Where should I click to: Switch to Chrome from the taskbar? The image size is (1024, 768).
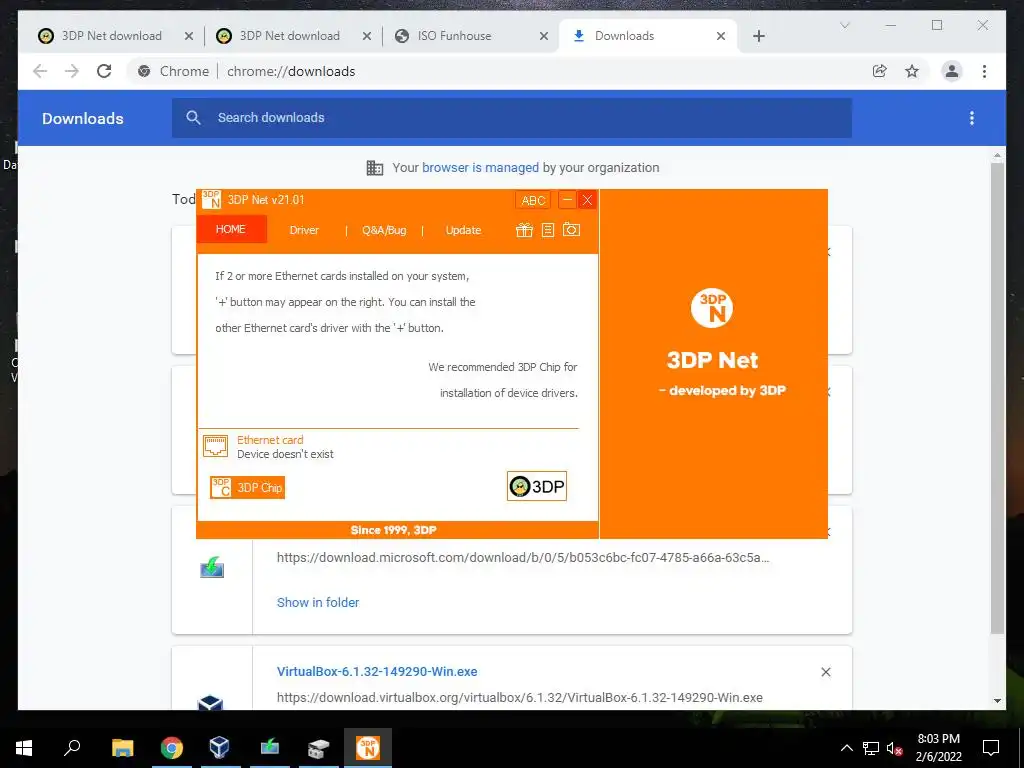(x=171, y=748)
